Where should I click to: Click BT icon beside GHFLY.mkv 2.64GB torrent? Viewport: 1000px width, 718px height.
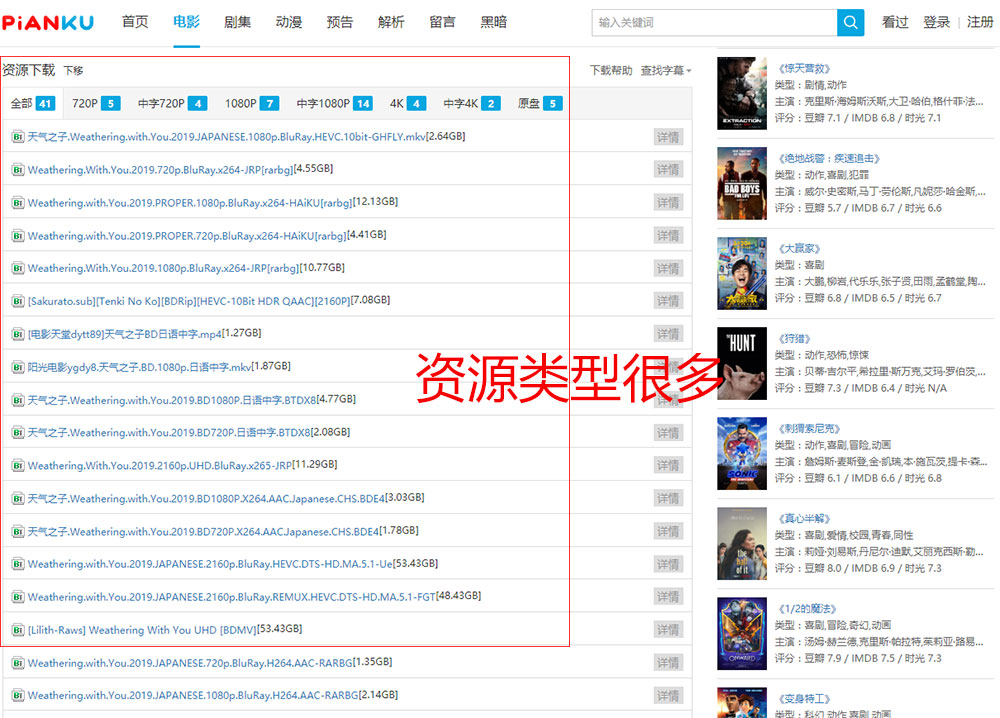(x=18, y=137)
